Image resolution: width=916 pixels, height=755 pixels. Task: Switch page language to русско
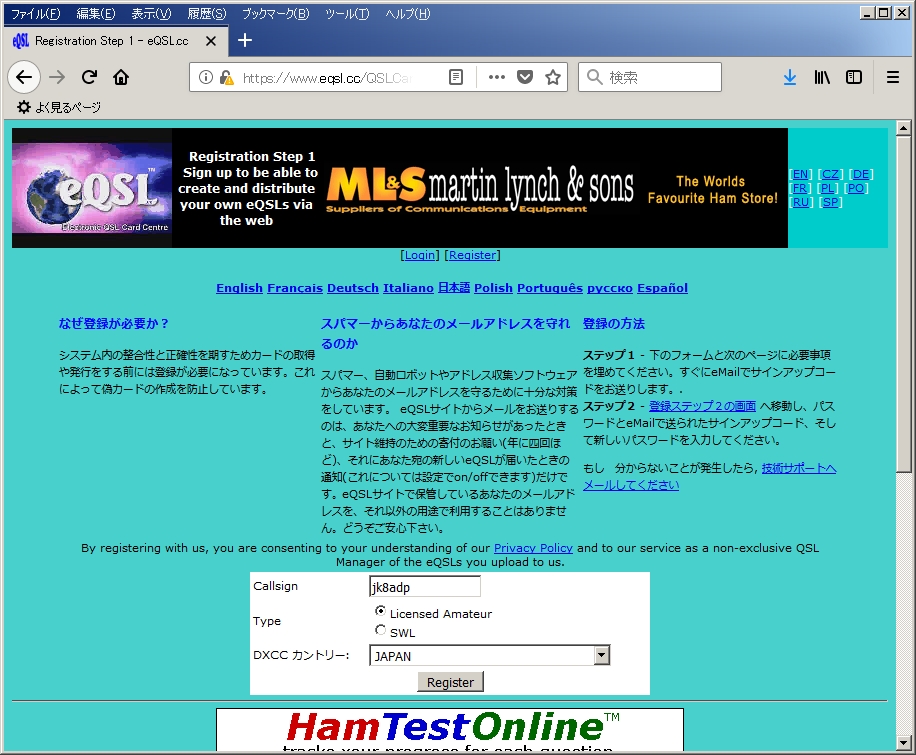[x=610, y=288]
